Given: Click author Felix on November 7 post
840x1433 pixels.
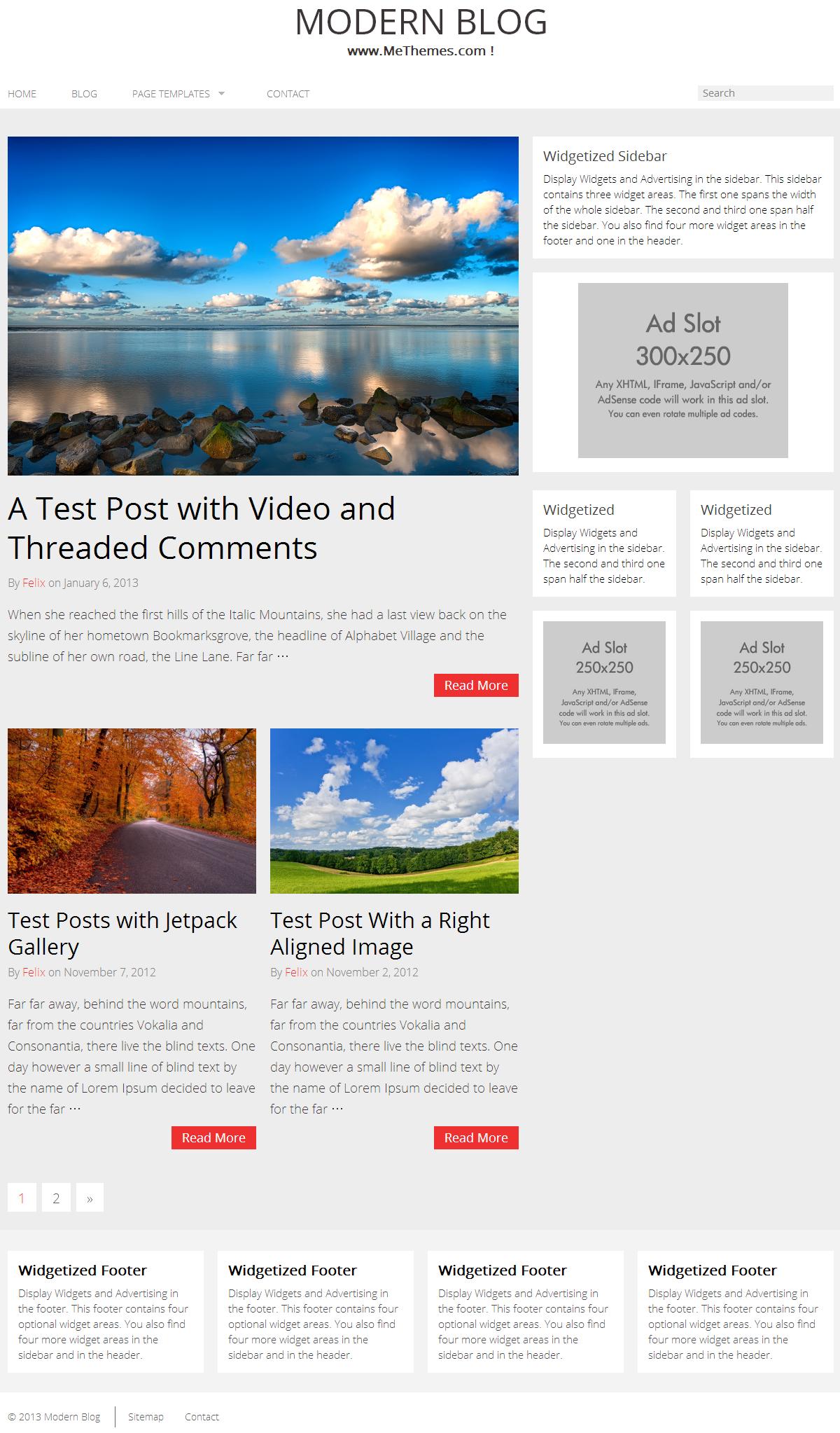Looking at the screenshot, I should coord(34,972).
